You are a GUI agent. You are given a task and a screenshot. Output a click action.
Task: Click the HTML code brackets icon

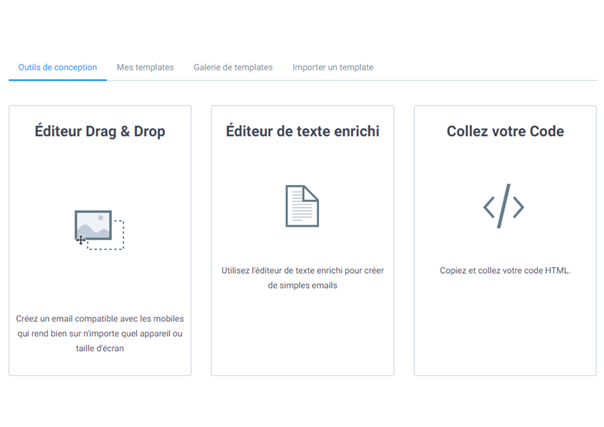click(504, 206)
